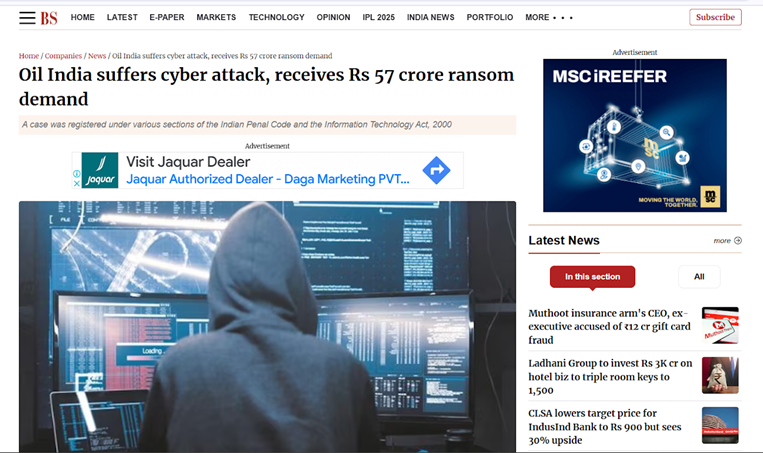Click the arrow icon beside more
Screen dimensions: 763x453
738,240
